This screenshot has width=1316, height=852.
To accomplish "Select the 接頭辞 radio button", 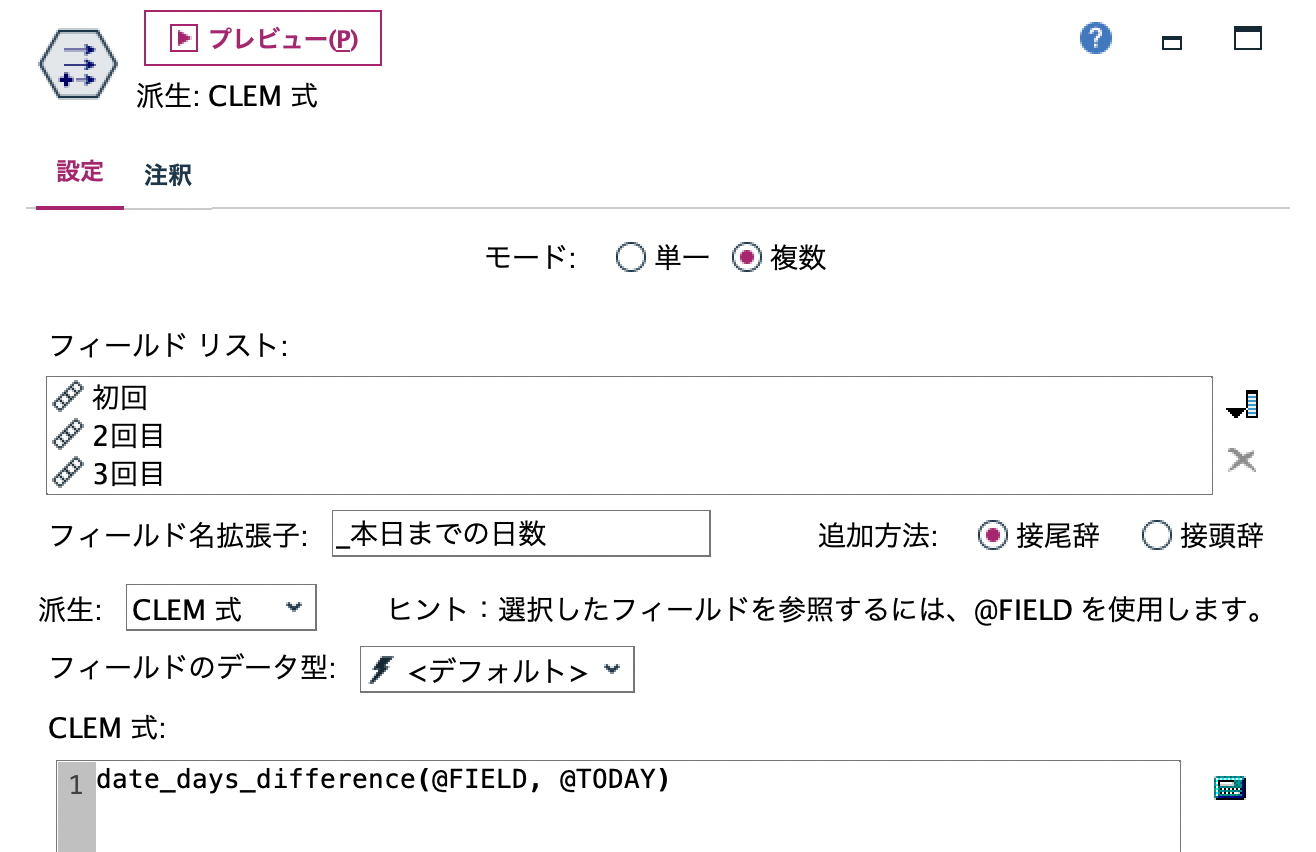I will click(1157, 536).
